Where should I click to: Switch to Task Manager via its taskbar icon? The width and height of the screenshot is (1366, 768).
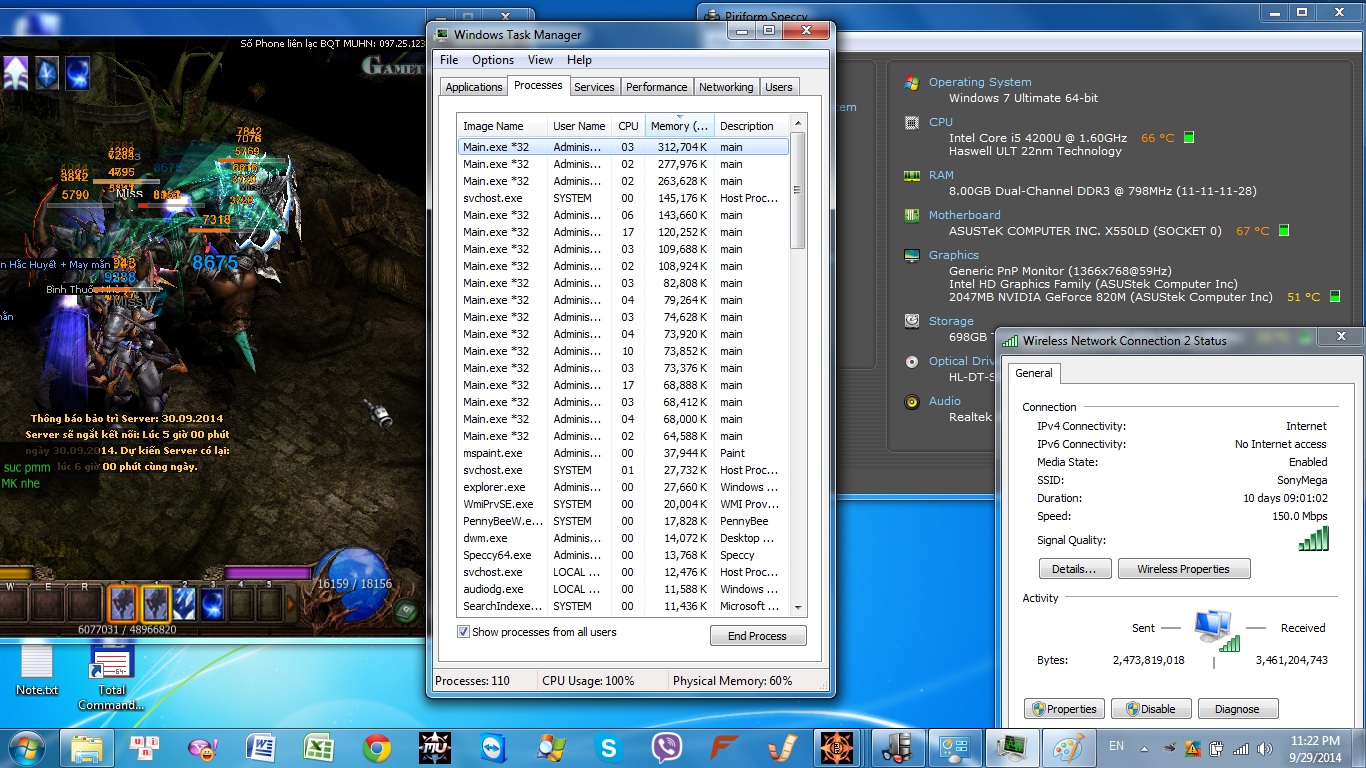[x=1012, y=748]
